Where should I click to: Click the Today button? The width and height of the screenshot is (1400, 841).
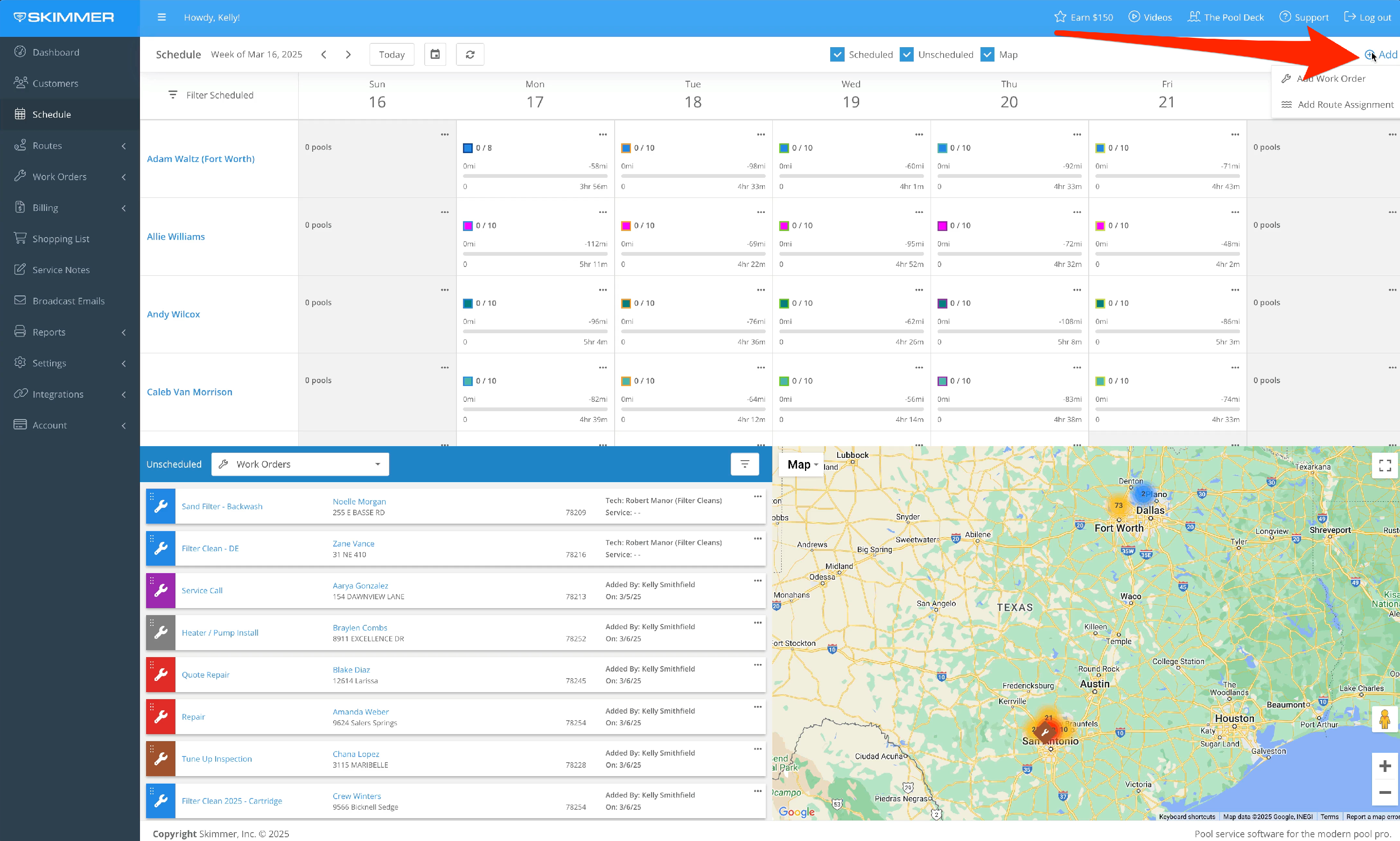coord(392,55)
